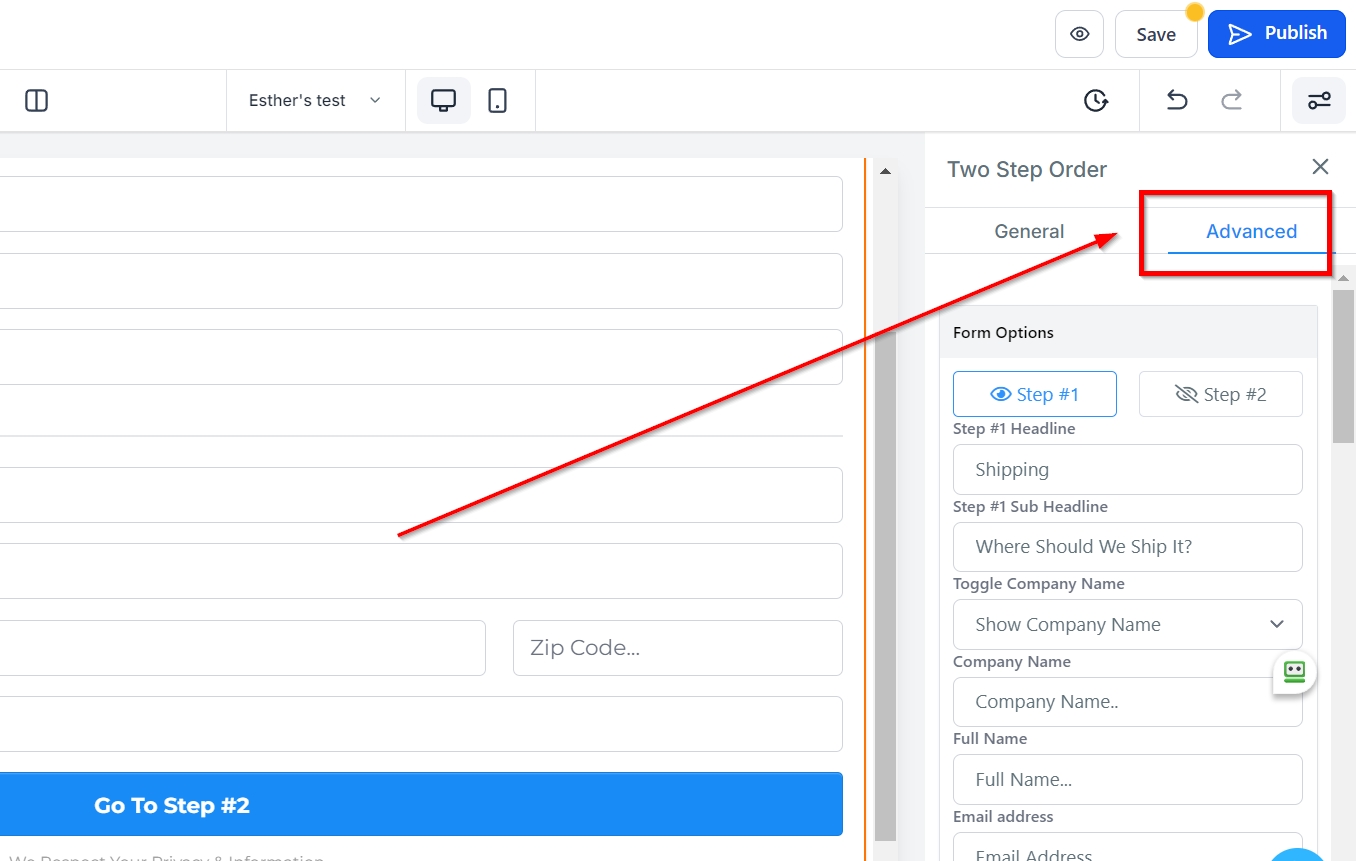Viewport: 1356px width, 861px height.
Task: Toggle Step #2 visibility button
Action: (x=1220, y=394)
